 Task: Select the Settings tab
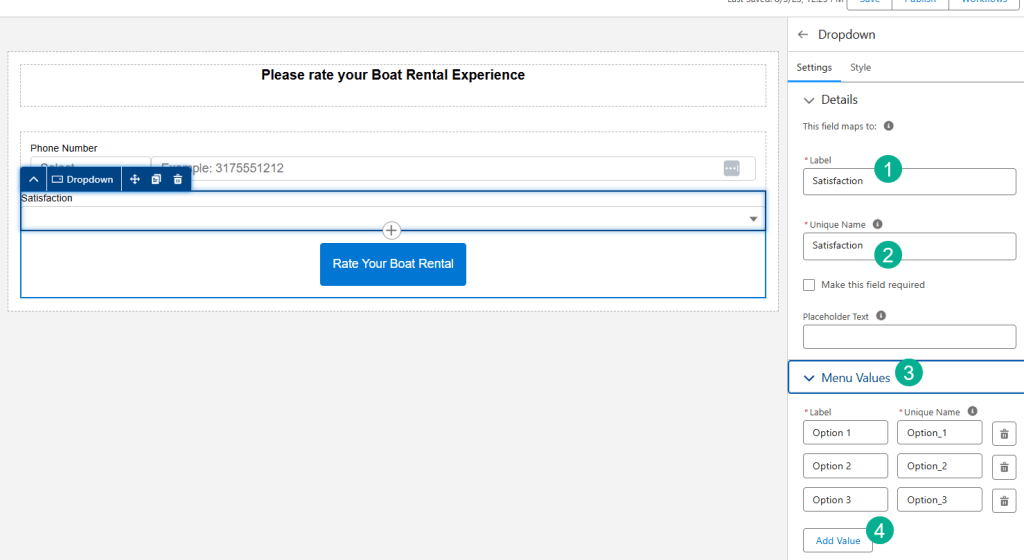(813, 68)
